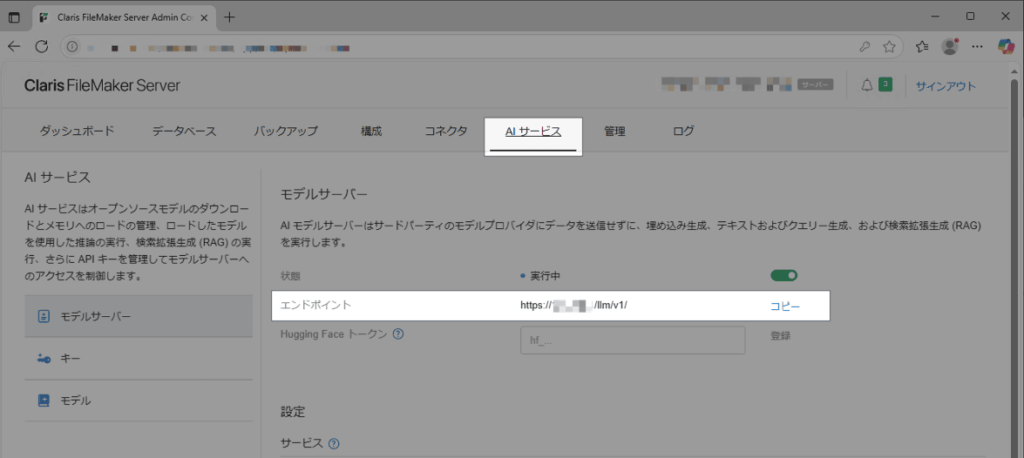Open the saved passwords key icon
The image size is (1024, 458).
[x=864, y=47]
